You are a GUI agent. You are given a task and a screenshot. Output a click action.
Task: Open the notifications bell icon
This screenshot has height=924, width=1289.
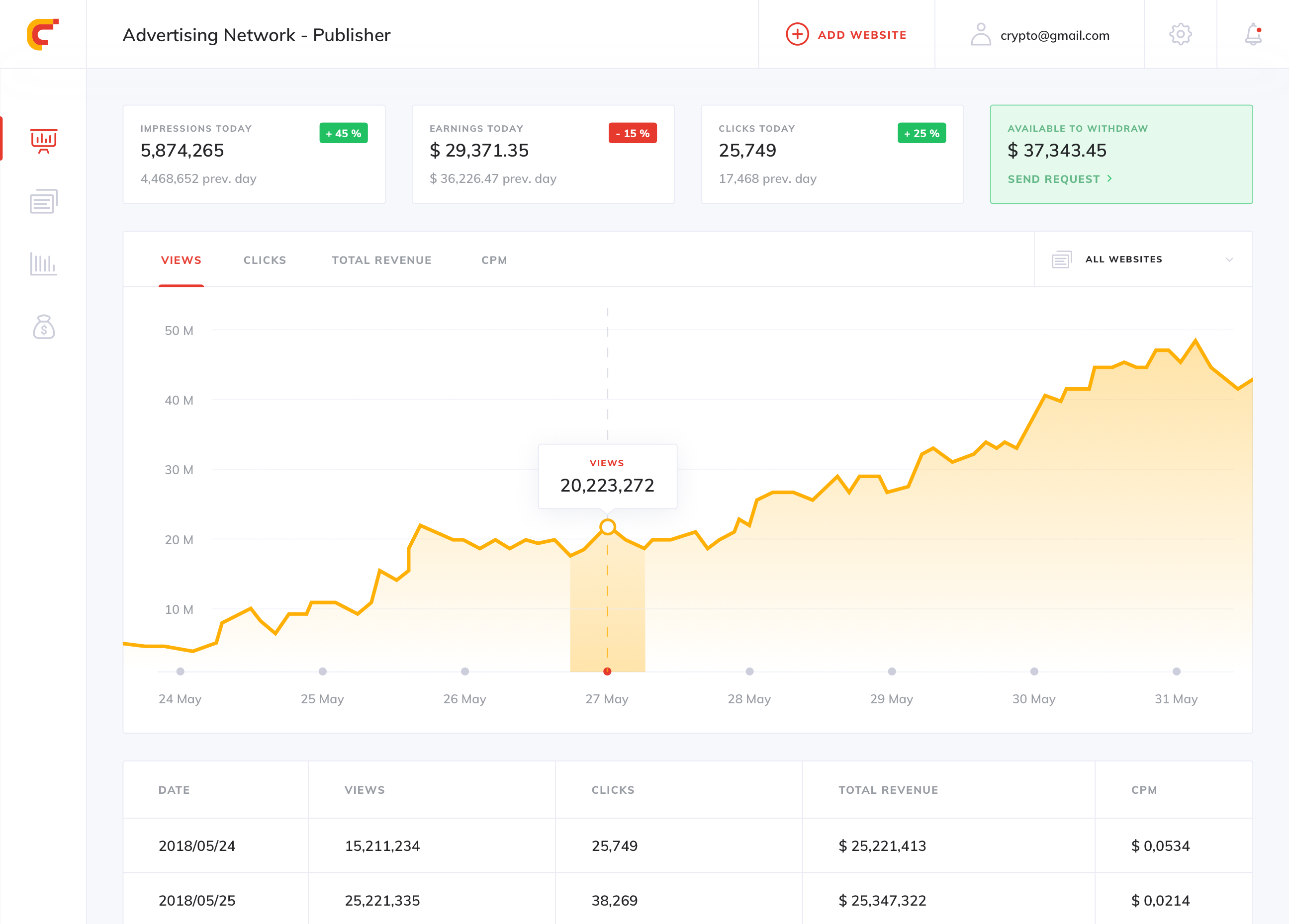(1253, 35)
